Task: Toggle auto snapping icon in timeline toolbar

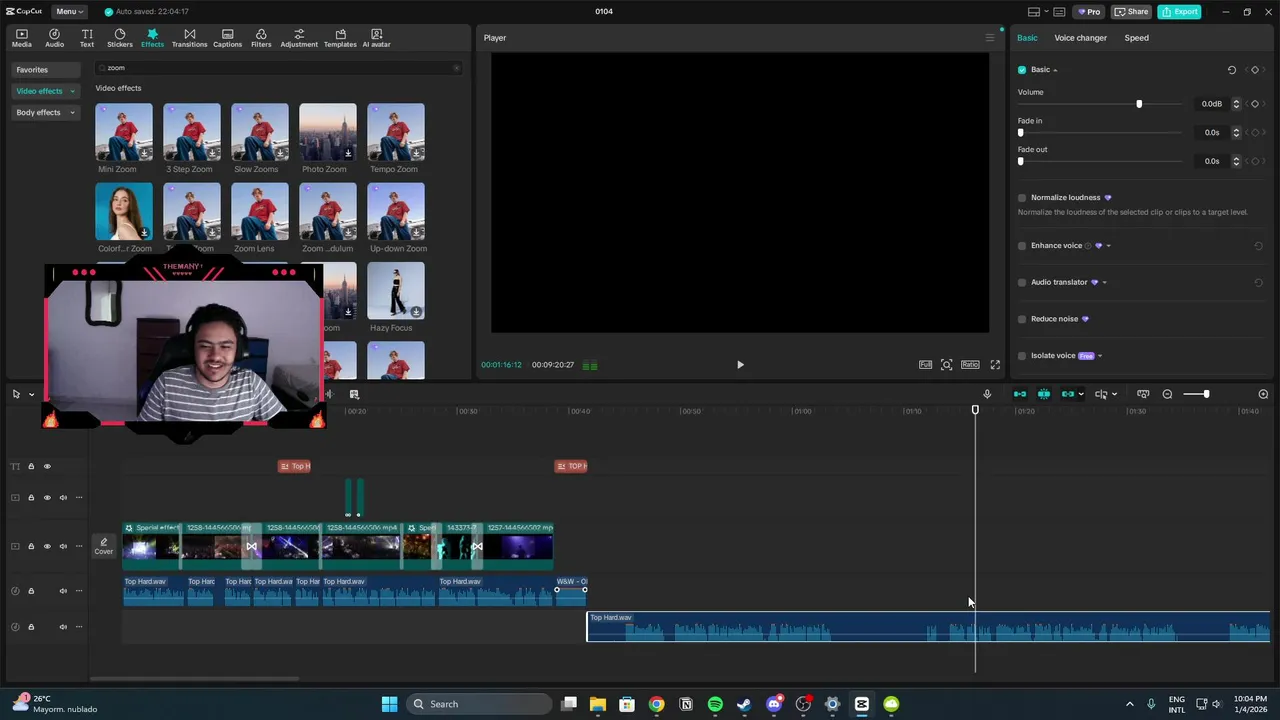Action: tap(1044, 394)
